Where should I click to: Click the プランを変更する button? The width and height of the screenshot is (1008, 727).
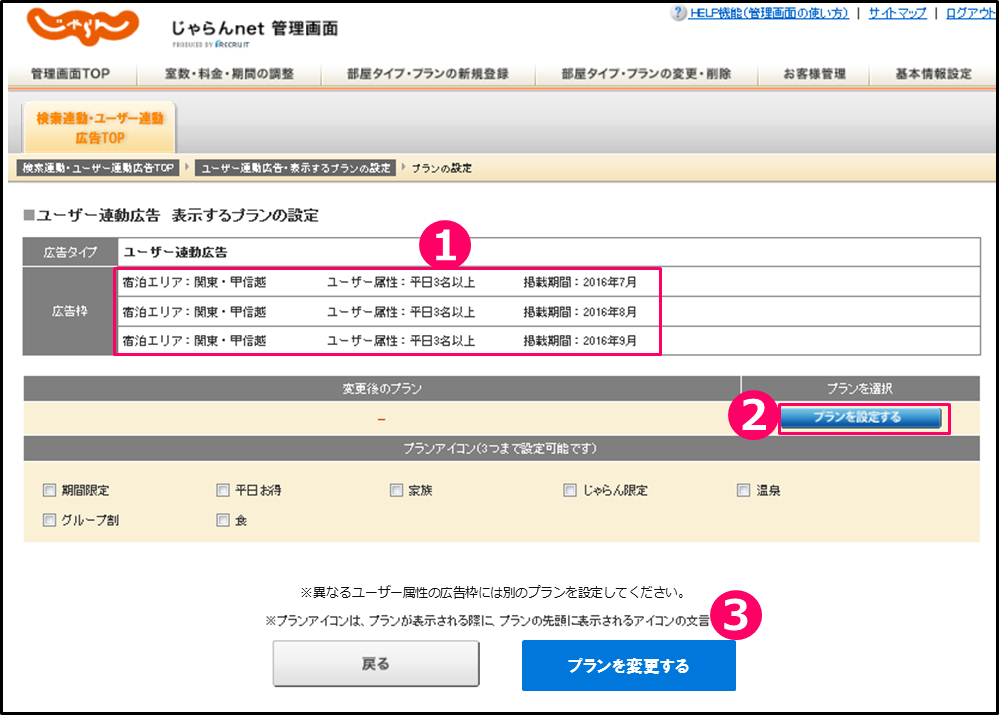[628, 666]
